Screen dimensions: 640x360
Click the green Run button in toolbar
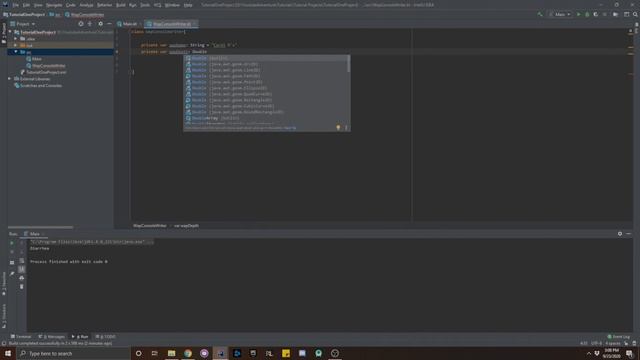[578, 14]
